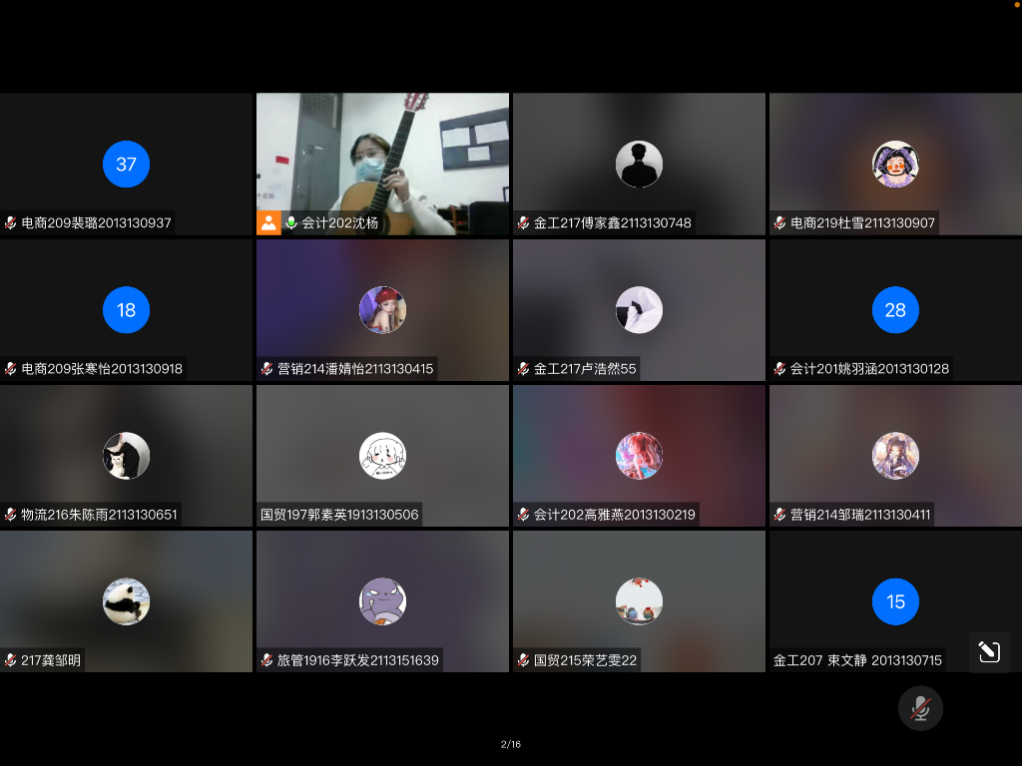Click the blue 28 avatar circle

896,310
